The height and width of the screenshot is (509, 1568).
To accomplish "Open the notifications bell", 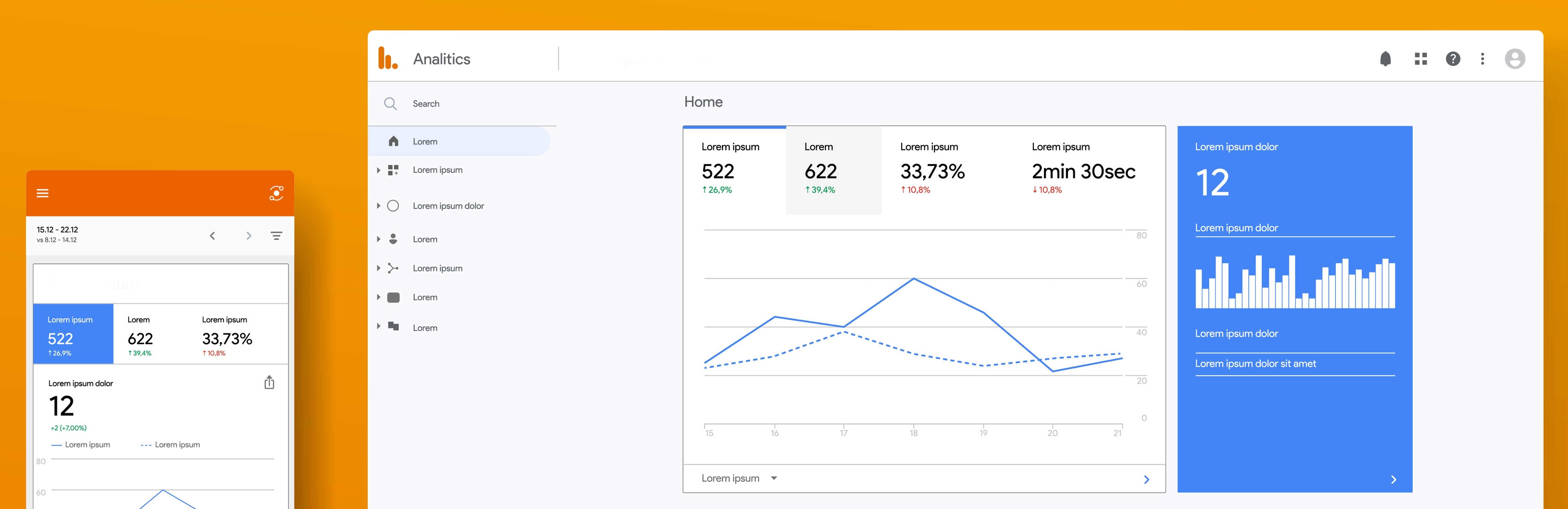I will [1385, 58].
